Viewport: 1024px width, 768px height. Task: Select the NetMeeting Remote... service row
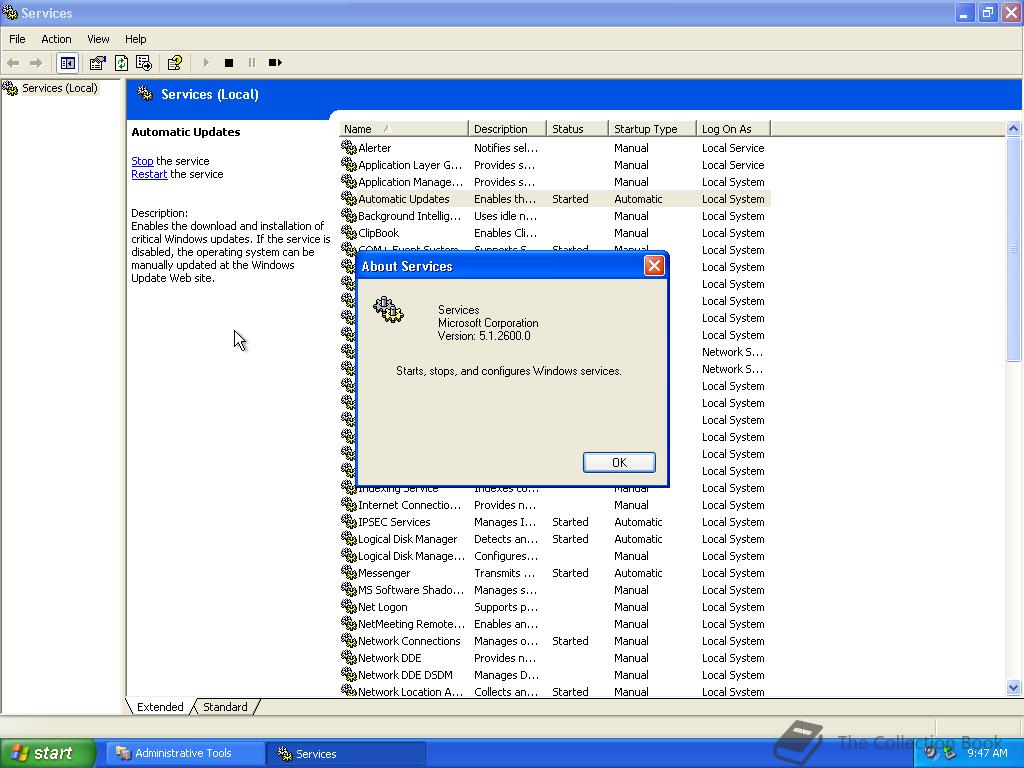[555, 624]
